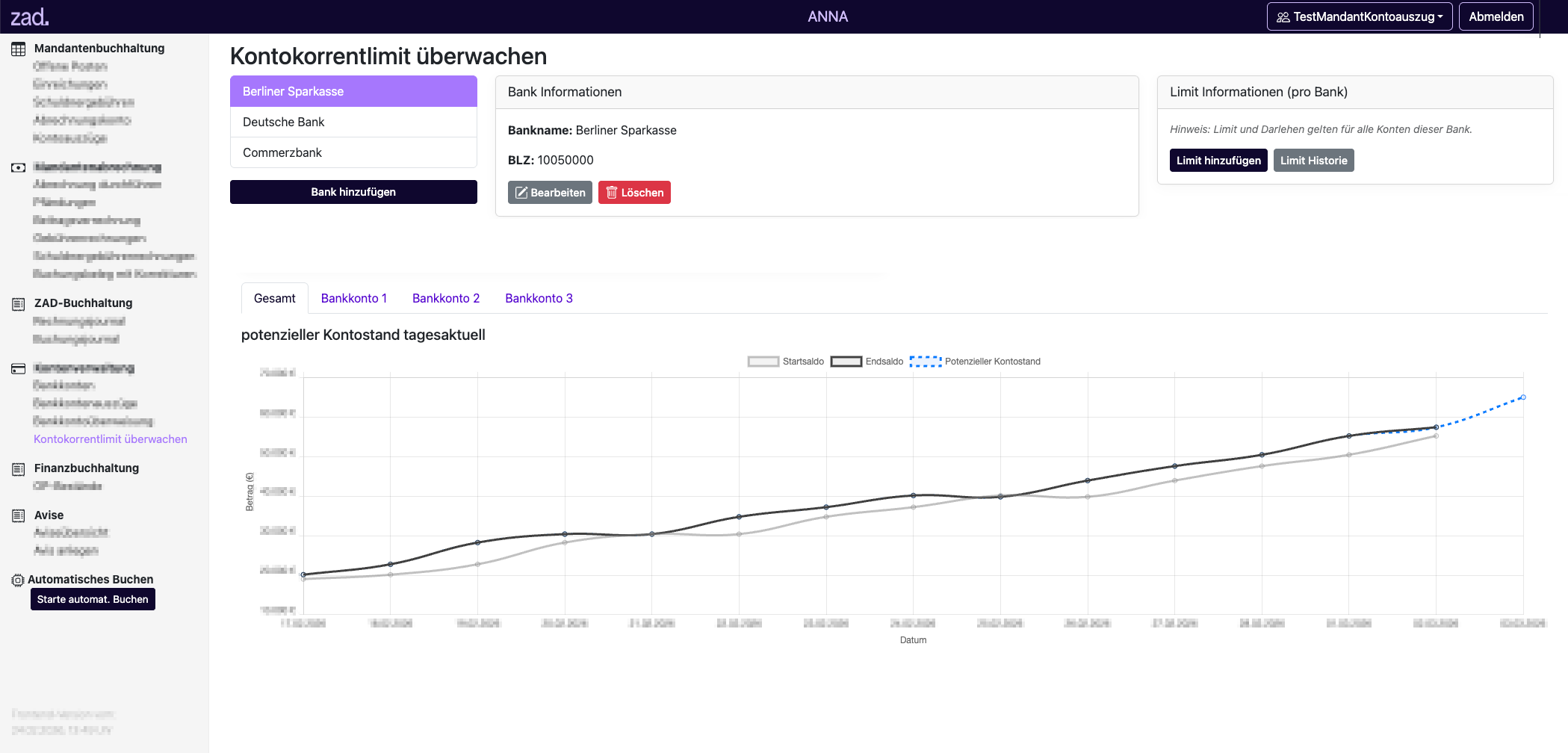The width and height of the screenshot is (1568, 753).
Task: Click the ZAD-Buchhaltung sidebar icon
Action: [x=19, y=304]
